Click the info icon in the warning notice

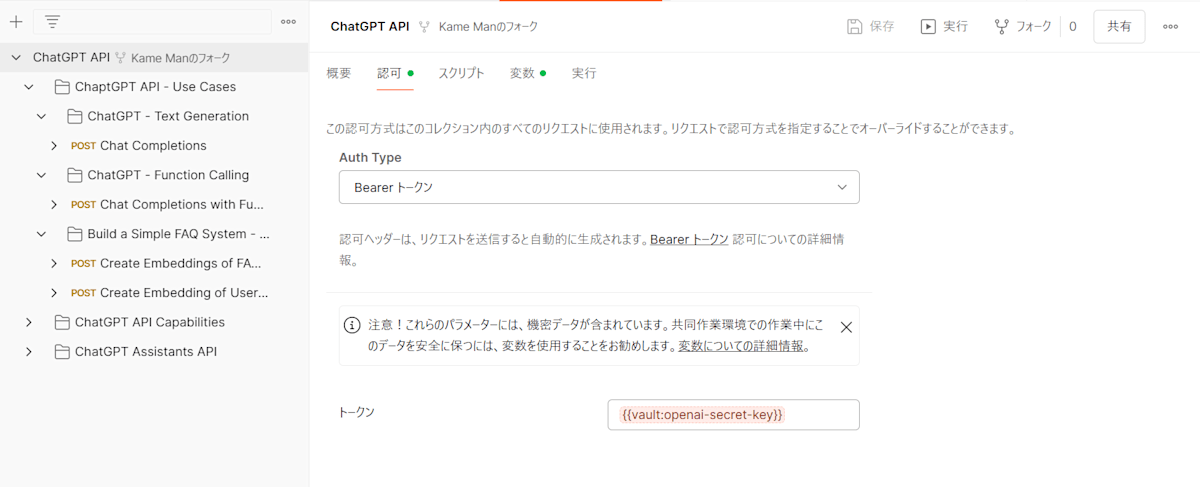(352, 325)
